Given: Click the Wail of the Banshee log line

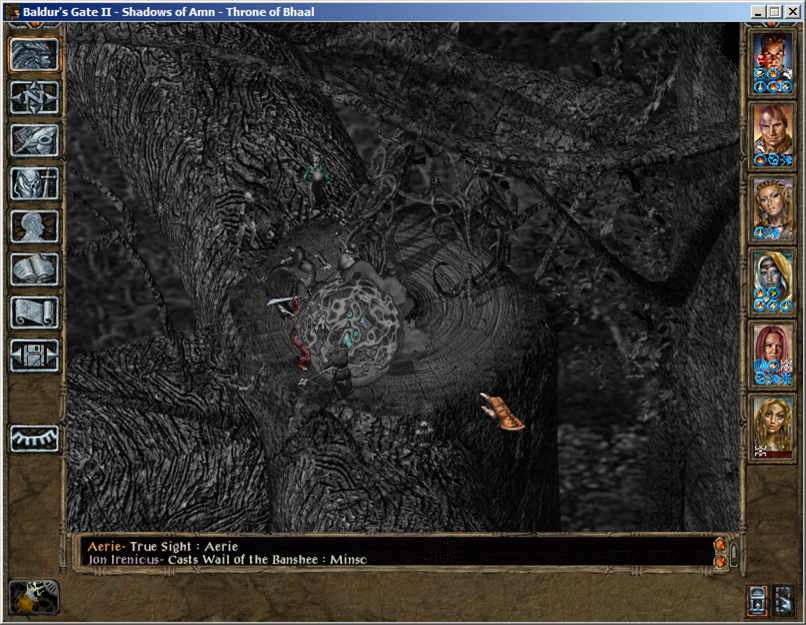Looking at the screenshot, I should [227, 559].
